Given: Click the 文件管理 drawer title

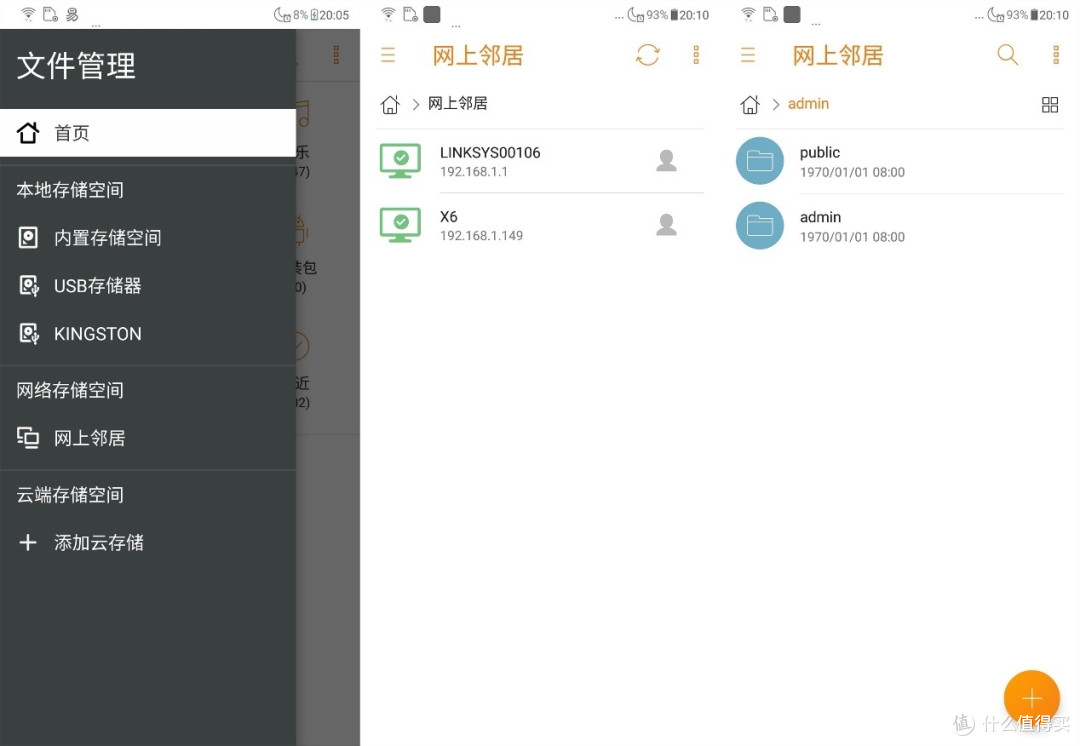Looking at the screenshot, I should [x=76, y=65].
